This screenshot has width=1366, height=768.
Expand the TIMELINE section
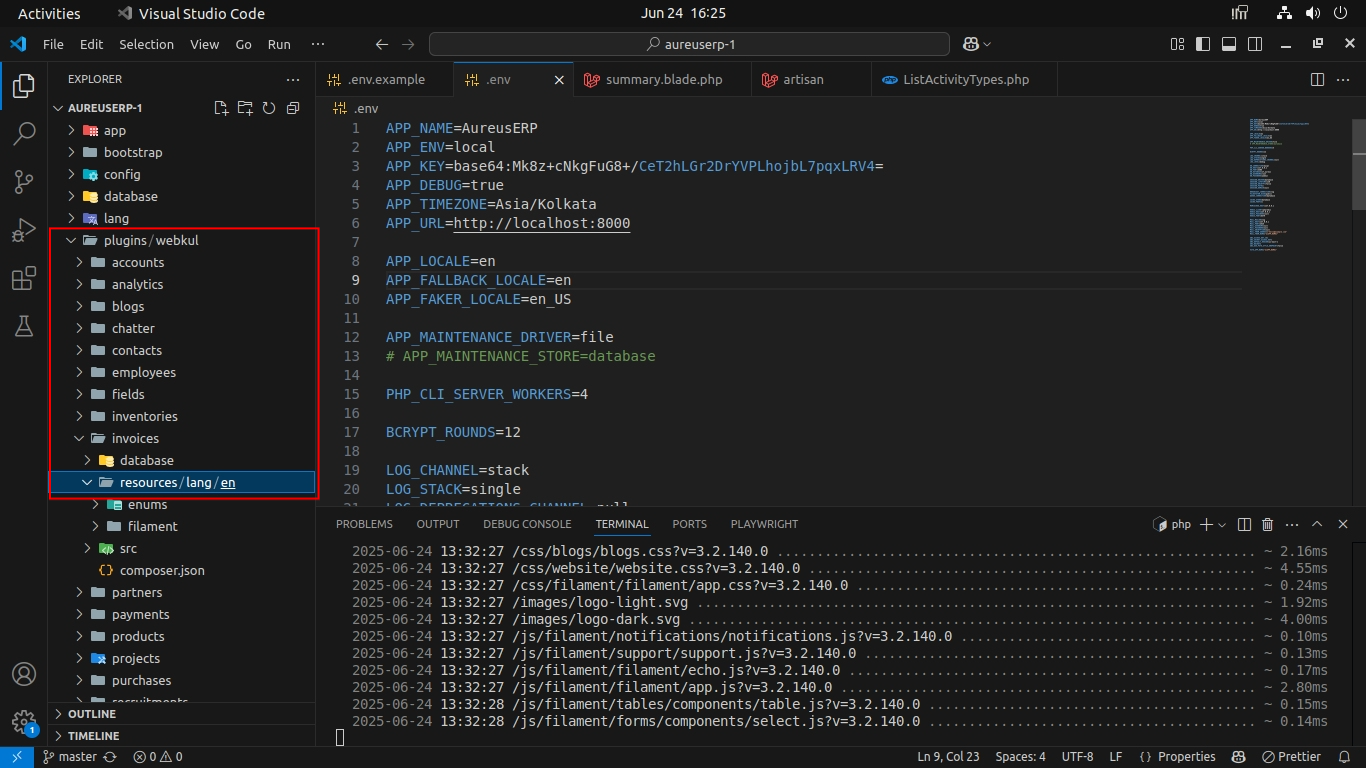(184, 736)
